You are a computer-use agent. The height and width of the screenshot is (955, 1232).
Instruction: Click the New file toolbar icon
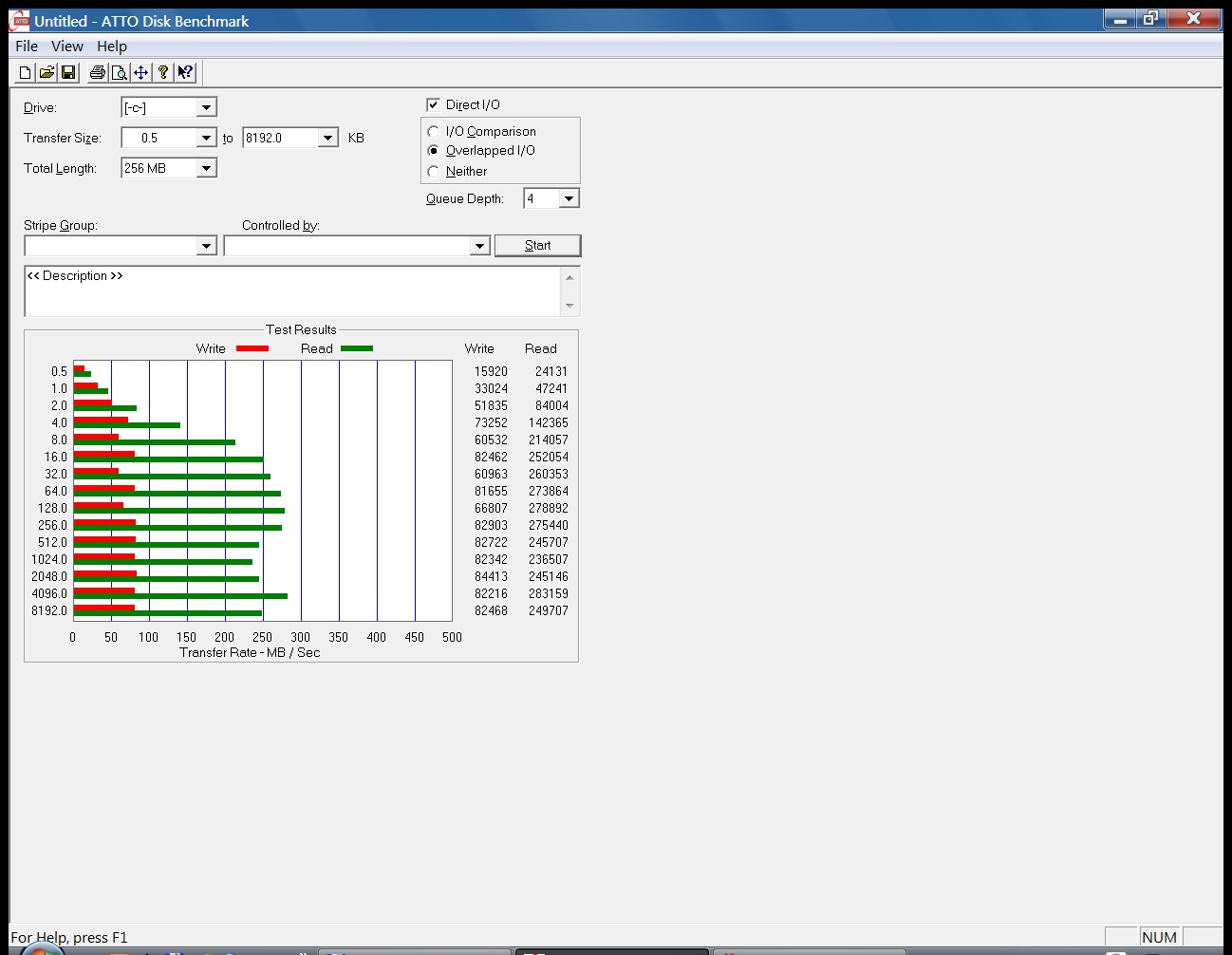click(26, 72)
